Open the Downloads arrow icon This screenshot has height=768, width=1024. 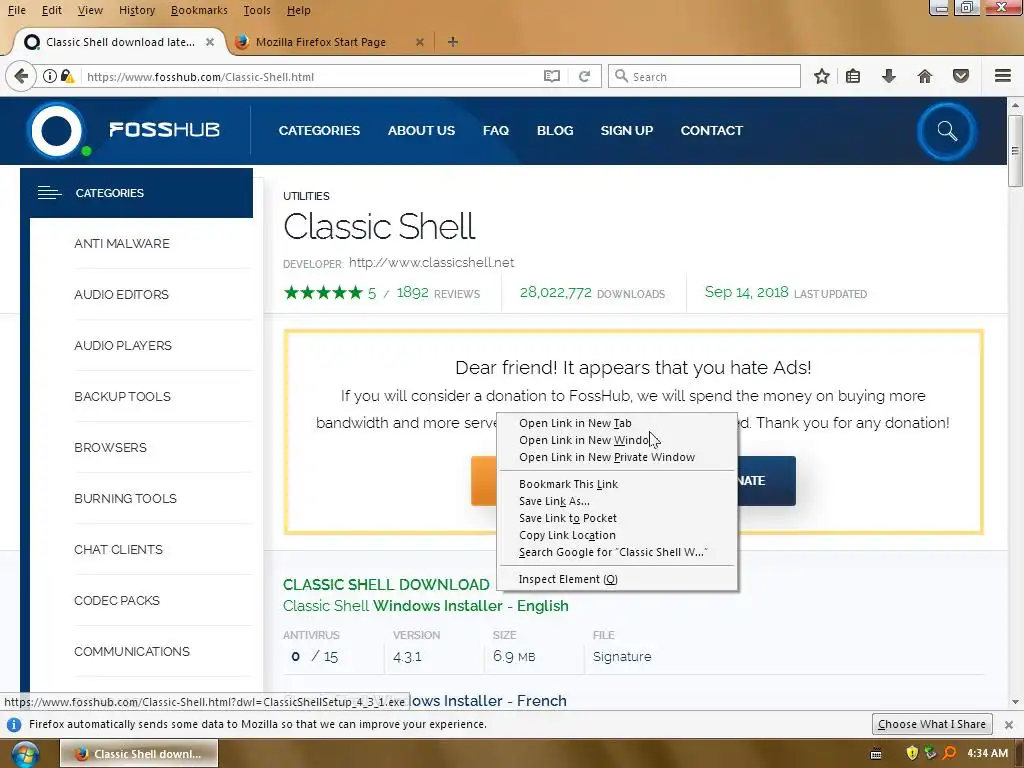(x=888, y=76)
